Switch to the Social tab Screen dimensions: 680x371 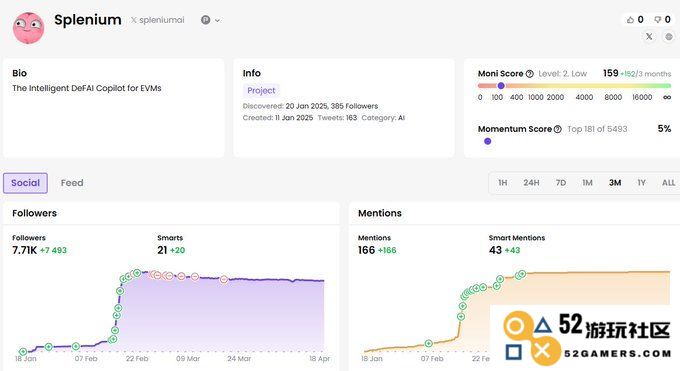pyautogui.click(x=25, y=183)
